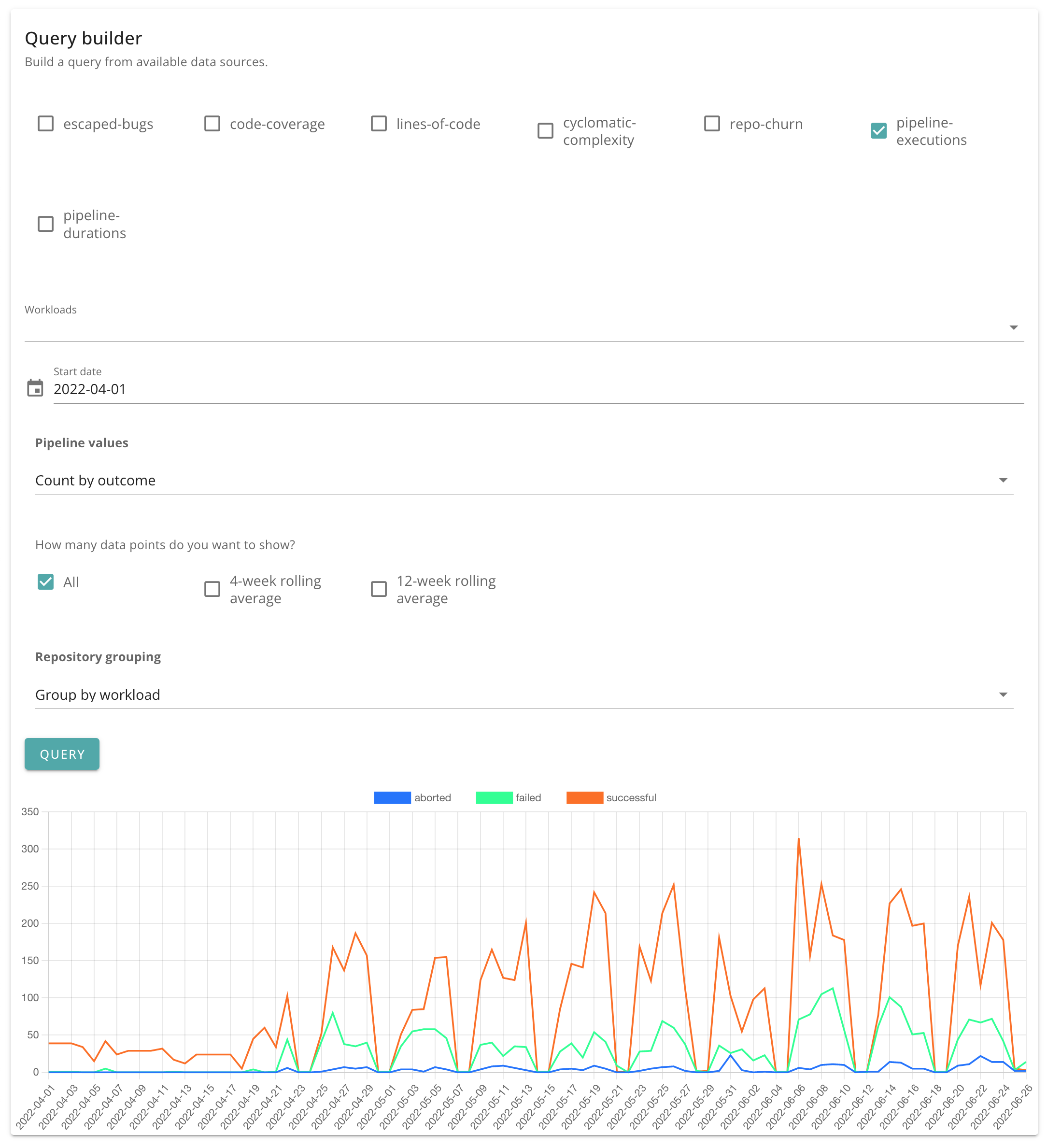The height and width of the screenshot is (1148, 1047).
Task: Click the Pipeline values dropdown arrow
Action: [1003, 481]
